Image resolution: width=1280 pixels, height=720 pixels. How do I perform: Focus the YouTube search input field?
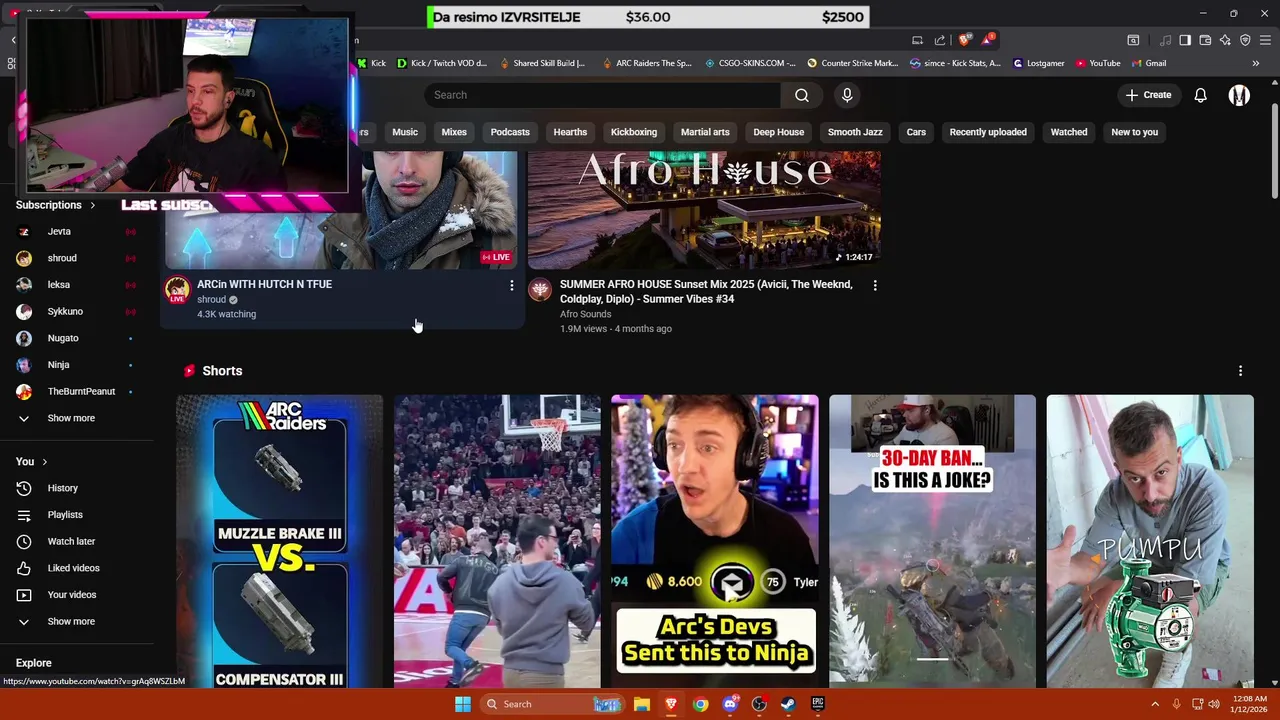coord(602,95)
